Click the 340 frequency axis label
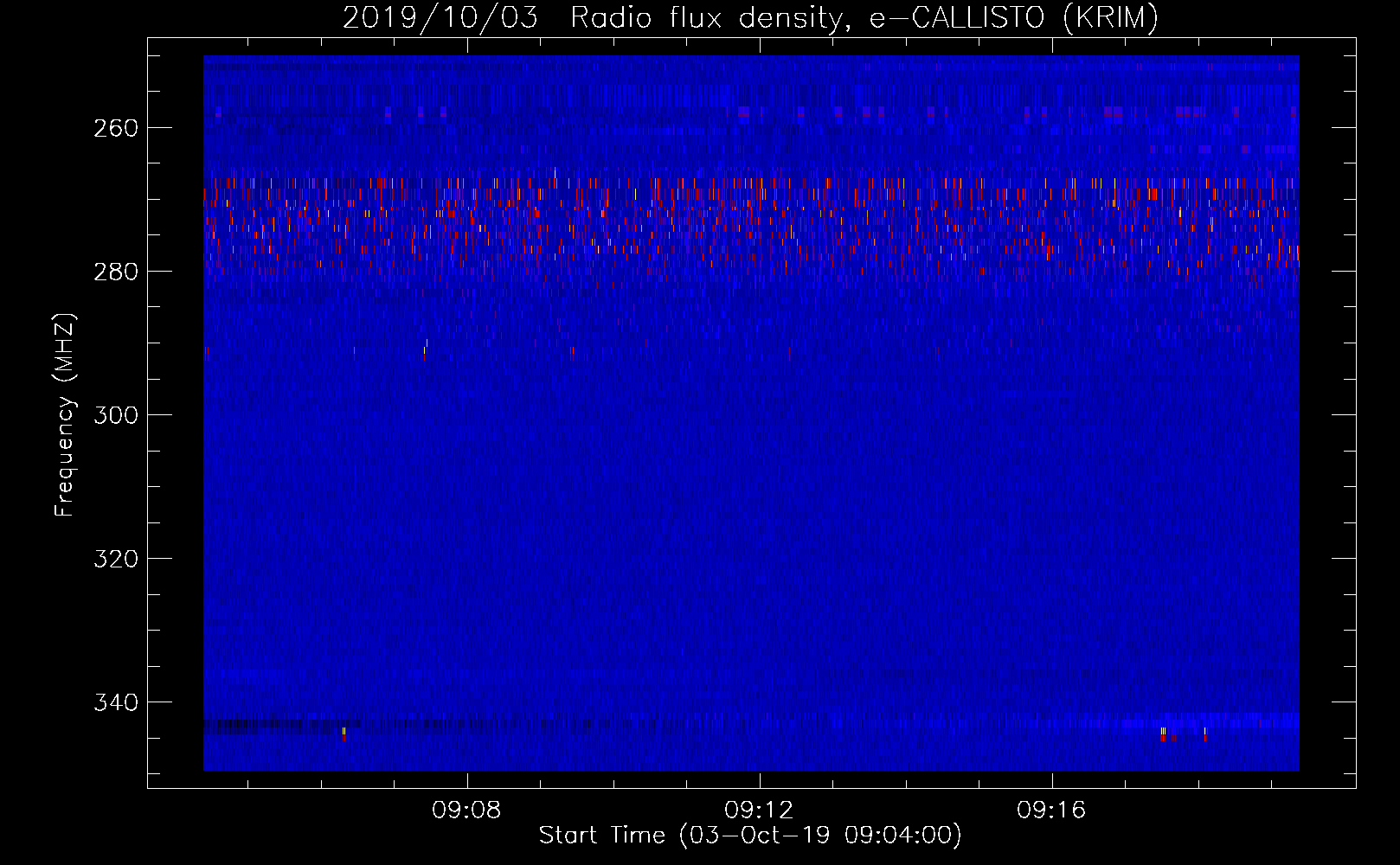1400x865 pixels. [116, 702]
